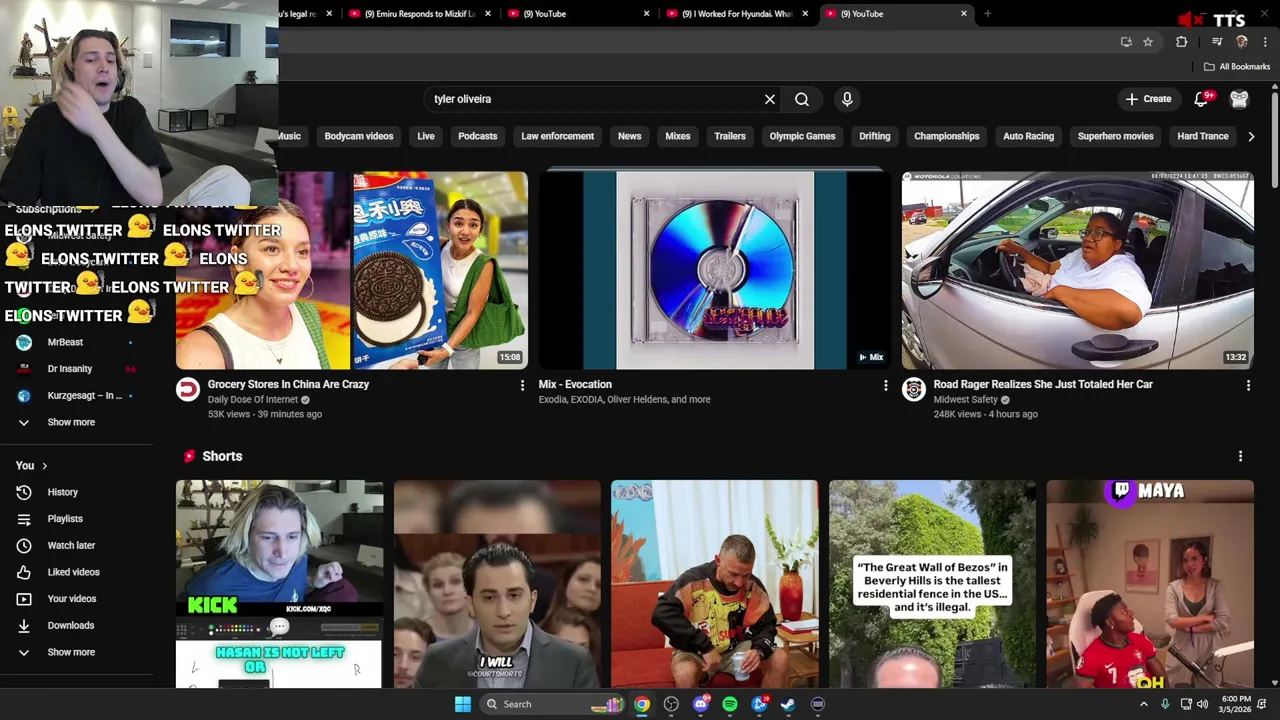This screenshot has height=720, width=1280.
Task: Open options for Road Rager video
Action: (x=1248, y=385)
